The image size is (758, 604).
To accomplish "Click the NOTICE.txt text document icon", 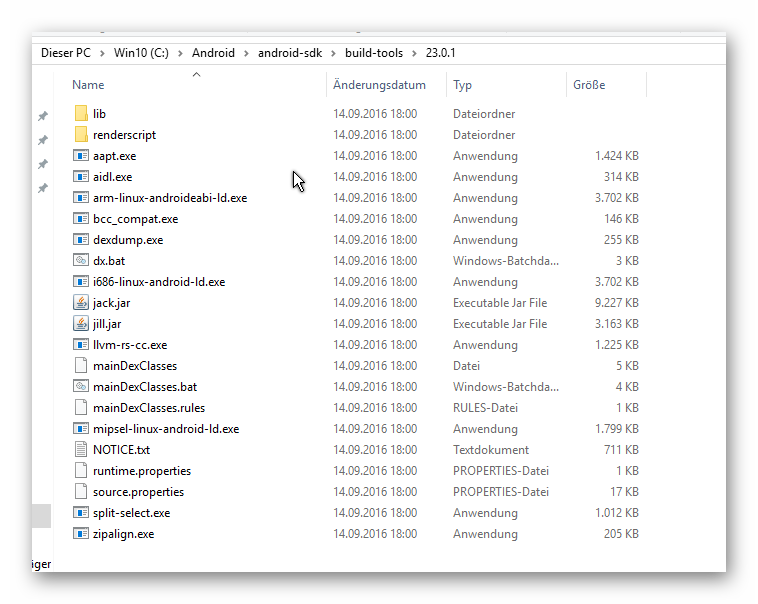I will pos(81,450).
